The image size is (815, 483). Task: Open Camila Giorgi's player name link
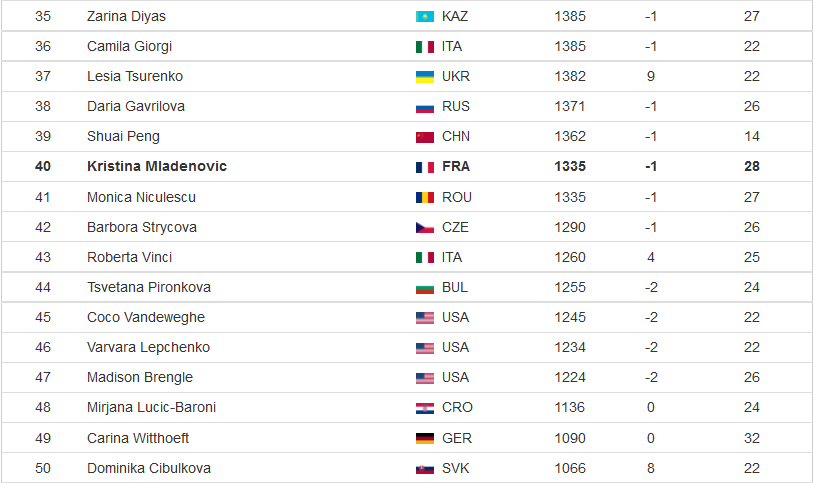[129, 46]
